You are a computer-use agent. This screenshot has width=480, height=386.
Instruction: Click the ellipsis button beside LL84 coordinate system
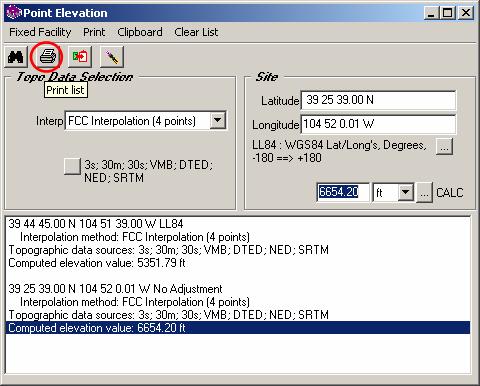pos(444,146)
